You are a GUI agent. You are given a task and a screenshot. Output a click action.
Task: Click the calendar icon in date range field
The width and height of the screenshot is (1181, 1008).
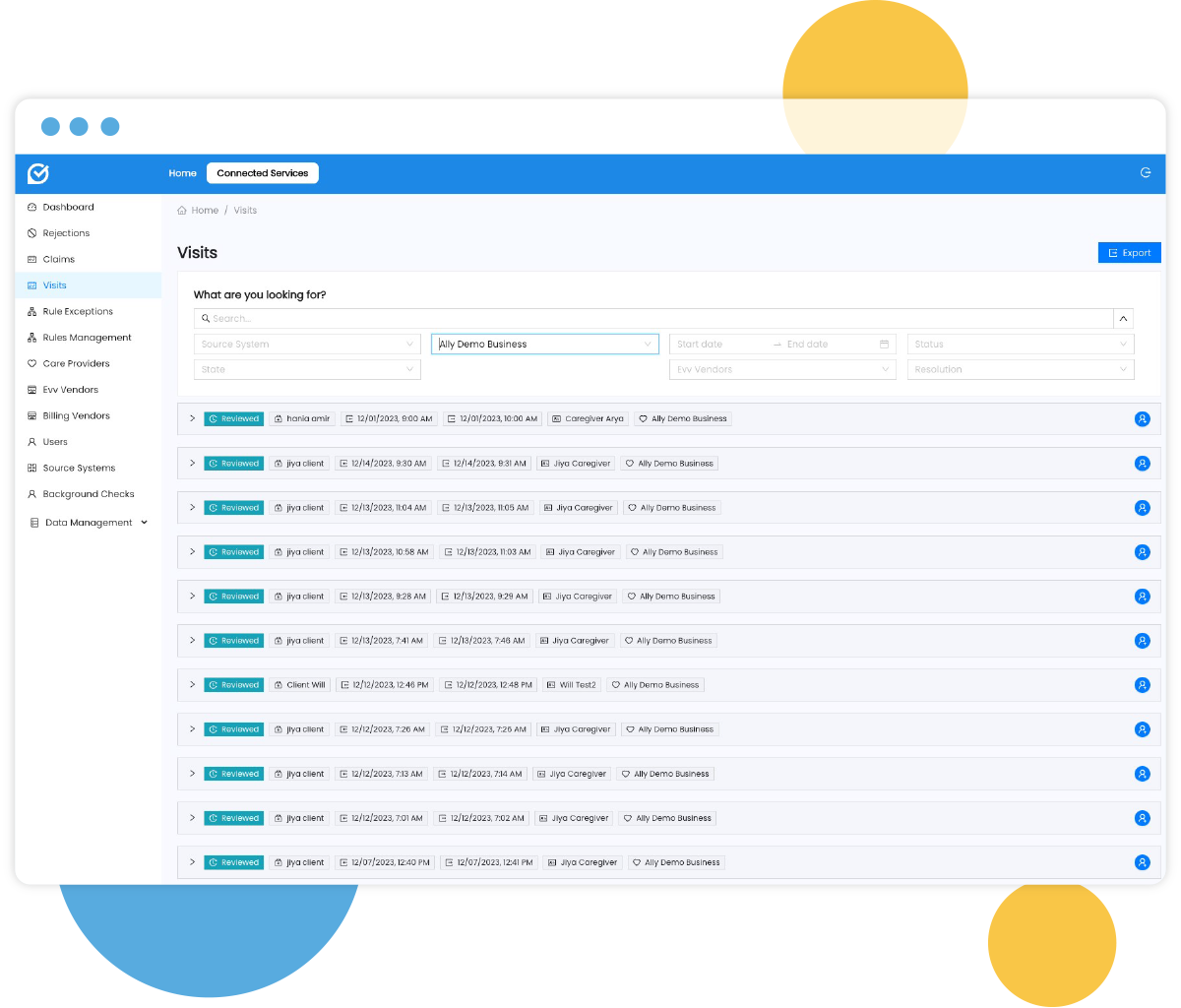[884, 345]
